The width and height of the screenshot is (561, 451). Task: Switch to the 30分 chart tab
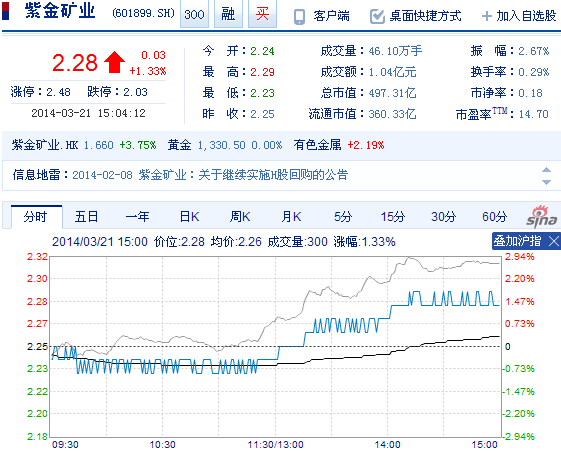(443, 217)
